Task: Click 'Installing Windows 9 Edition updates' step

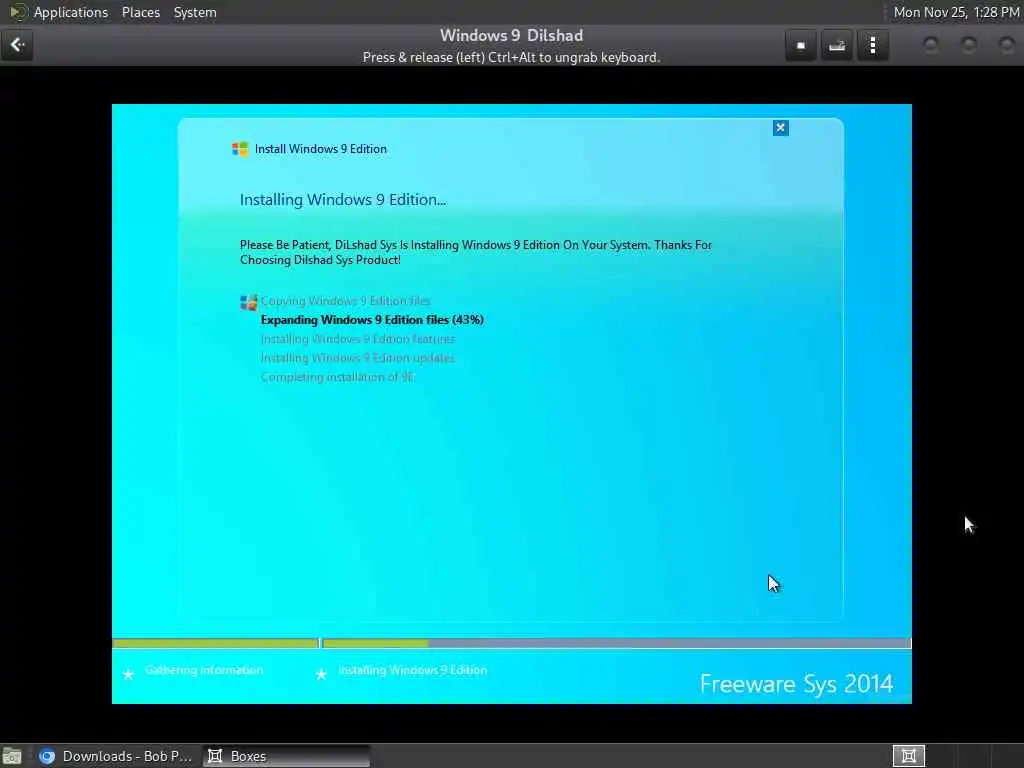Action: click(357, 358)
